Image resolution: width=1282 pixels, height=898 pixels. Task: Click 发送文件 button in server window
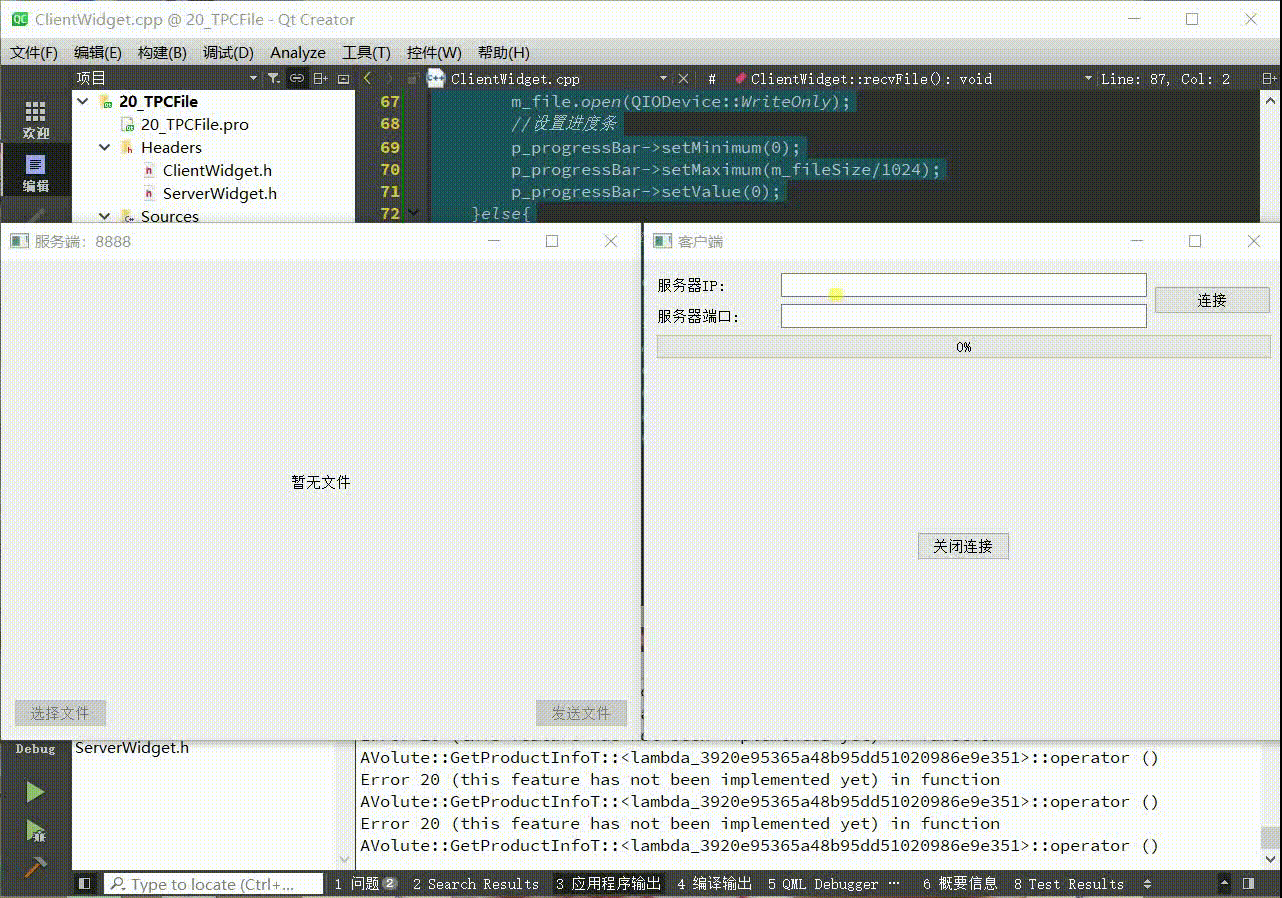click(581, 713)
